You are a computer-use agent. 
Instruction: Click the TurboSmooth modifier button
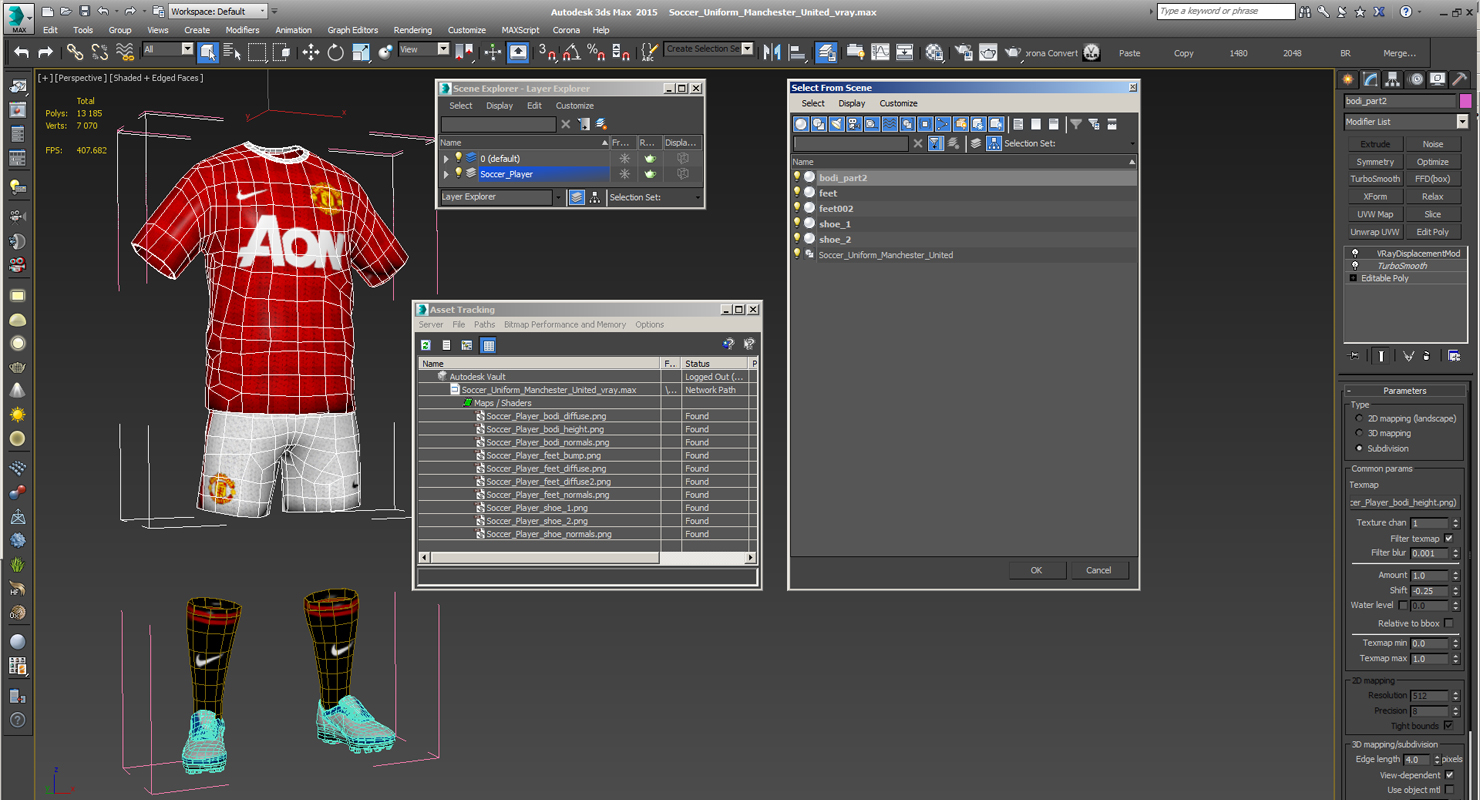click(x=1375, y=179)
